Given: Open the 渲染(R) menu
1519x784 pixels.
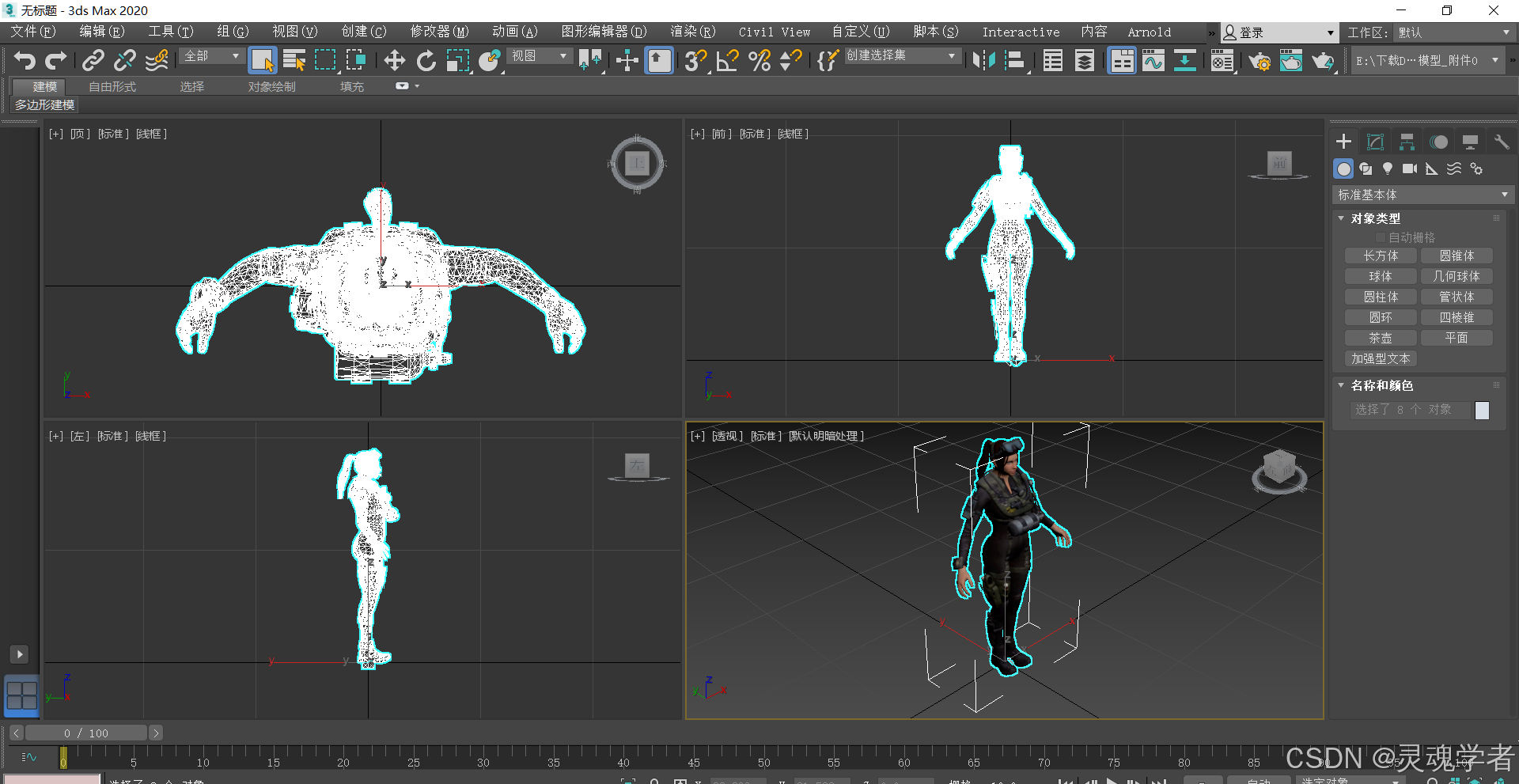Looking at the screenshot, I should tap(693, 32).
